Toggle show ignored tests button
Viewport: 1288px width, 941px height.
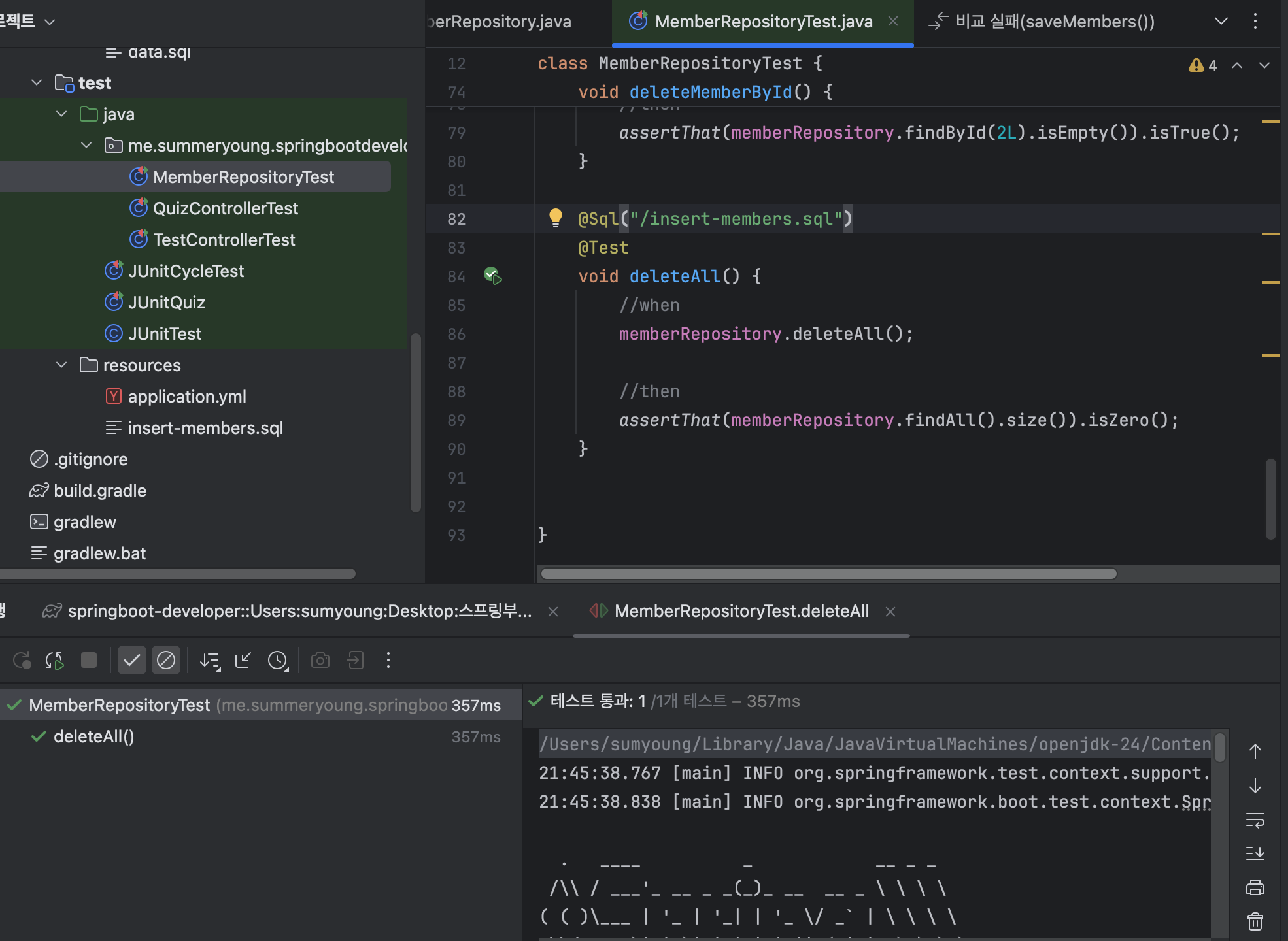(x=166, y=661)
